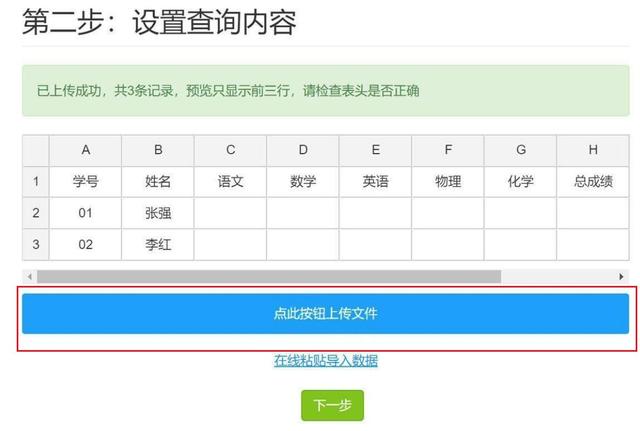Select column H header
Viewport: 640px width, 431px height.
593,150
